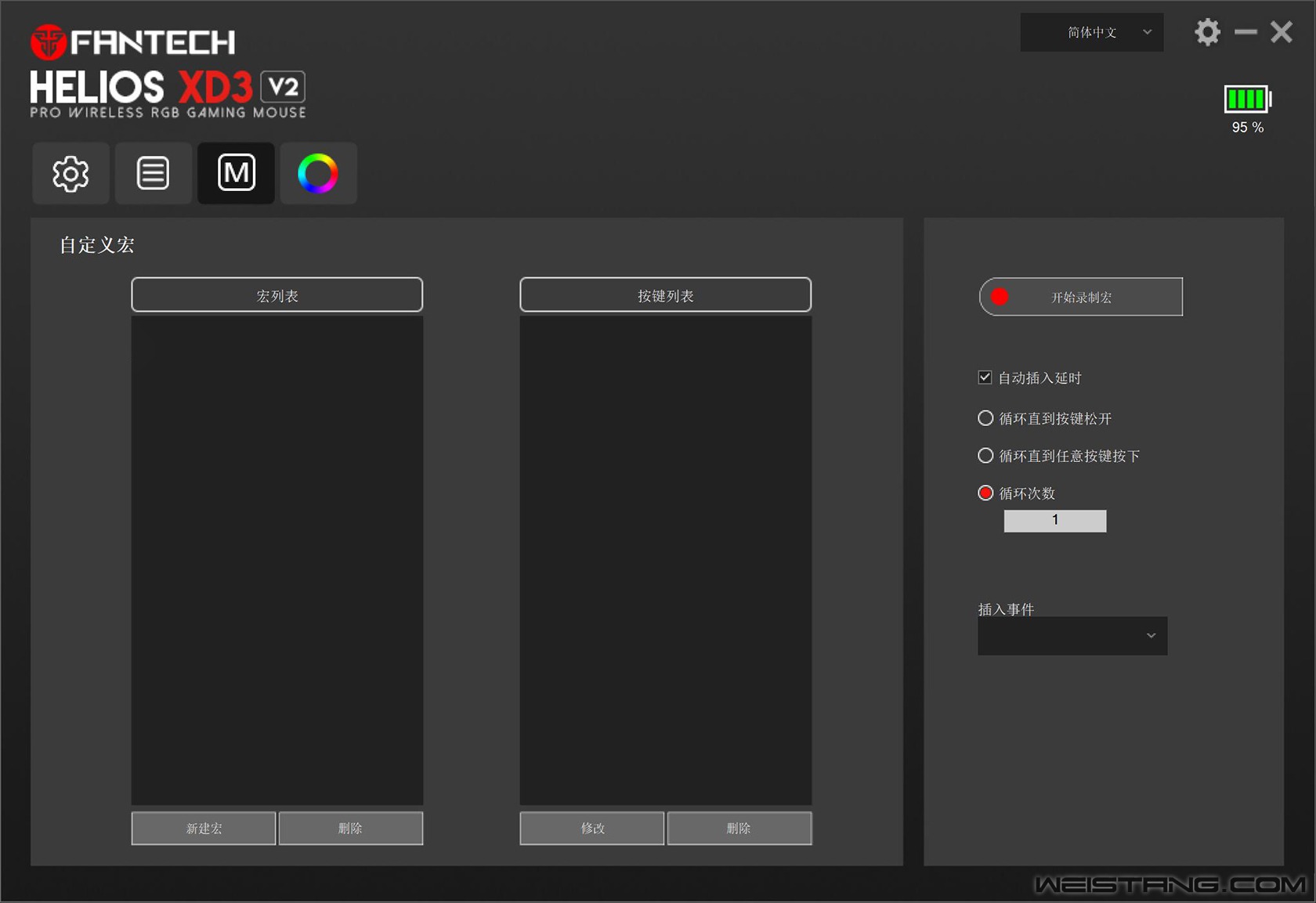Select 循环直到任意按键按下 radio option
1316x903 pixels.
click(985, 456)
